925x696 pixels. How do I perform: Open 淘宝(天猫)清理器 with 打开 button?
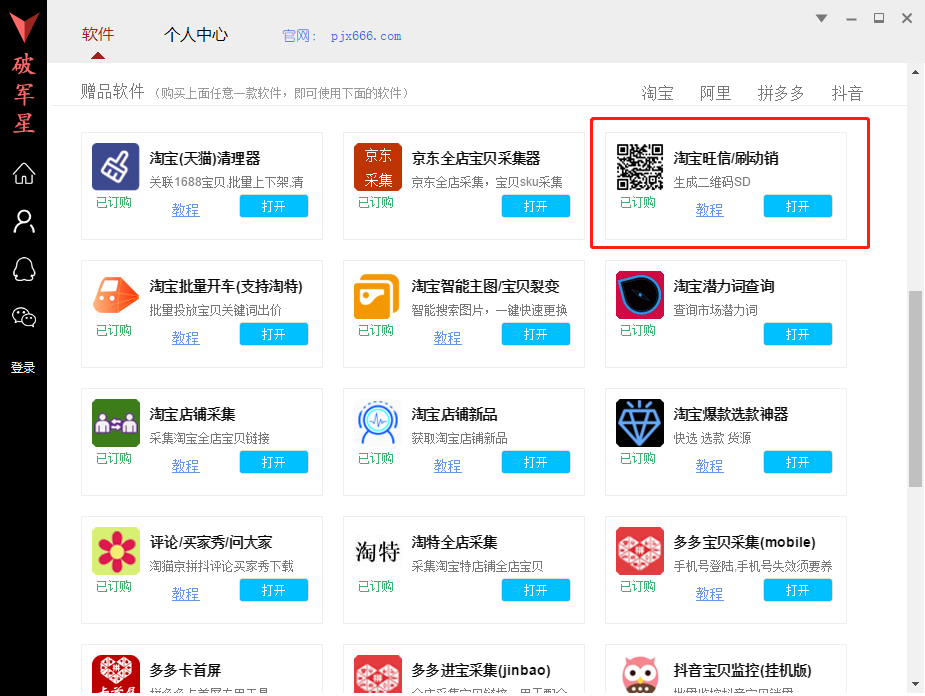[x=274, y=206]
